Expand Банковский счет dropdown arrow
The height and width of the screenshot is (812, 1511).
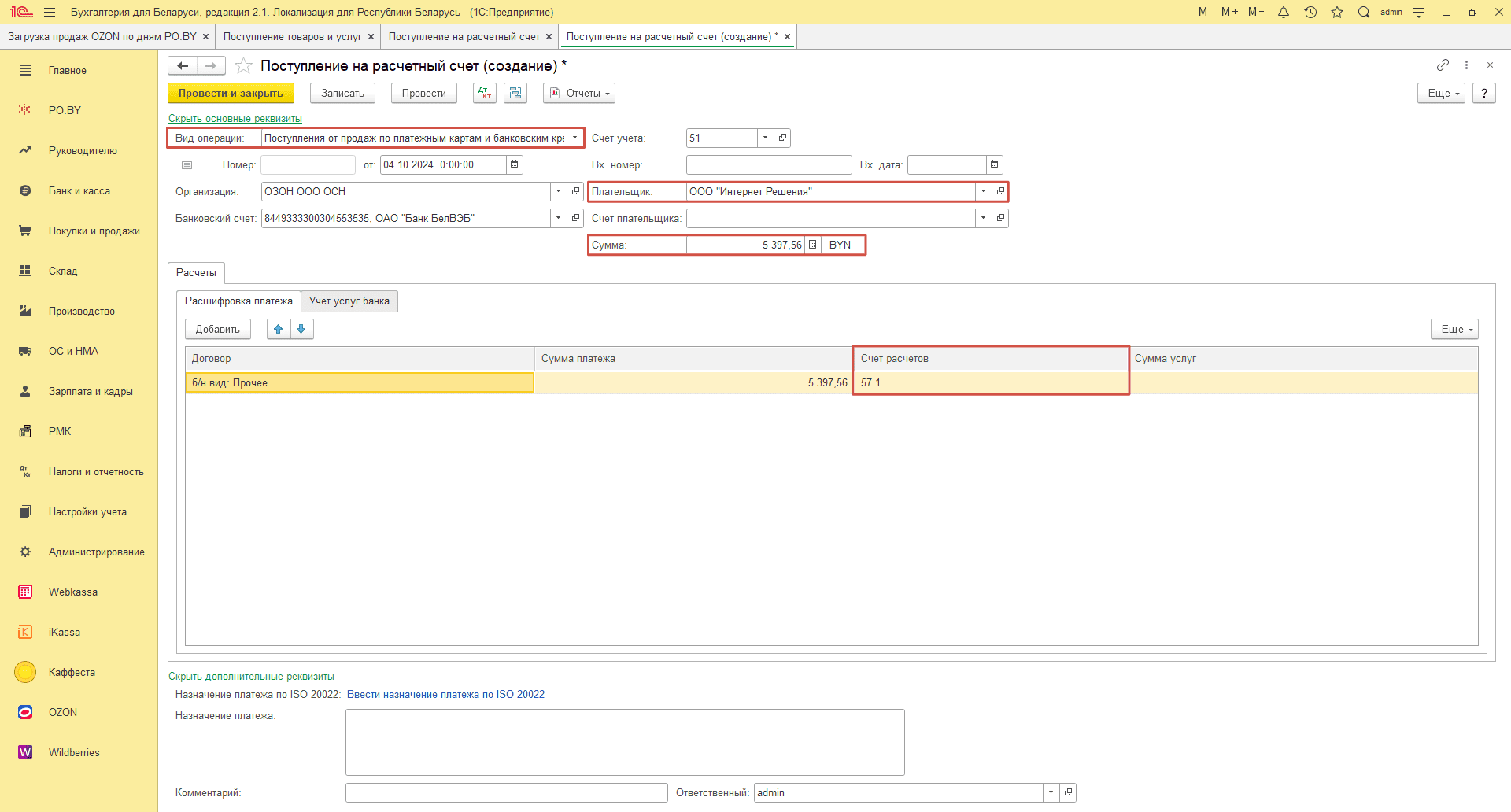(x=559, y=218)
